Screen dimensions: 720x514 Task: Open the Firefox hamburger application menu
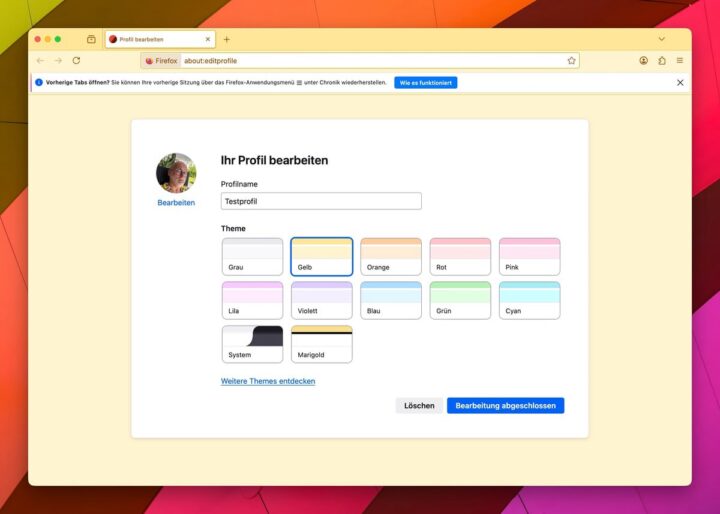(680, 60)
